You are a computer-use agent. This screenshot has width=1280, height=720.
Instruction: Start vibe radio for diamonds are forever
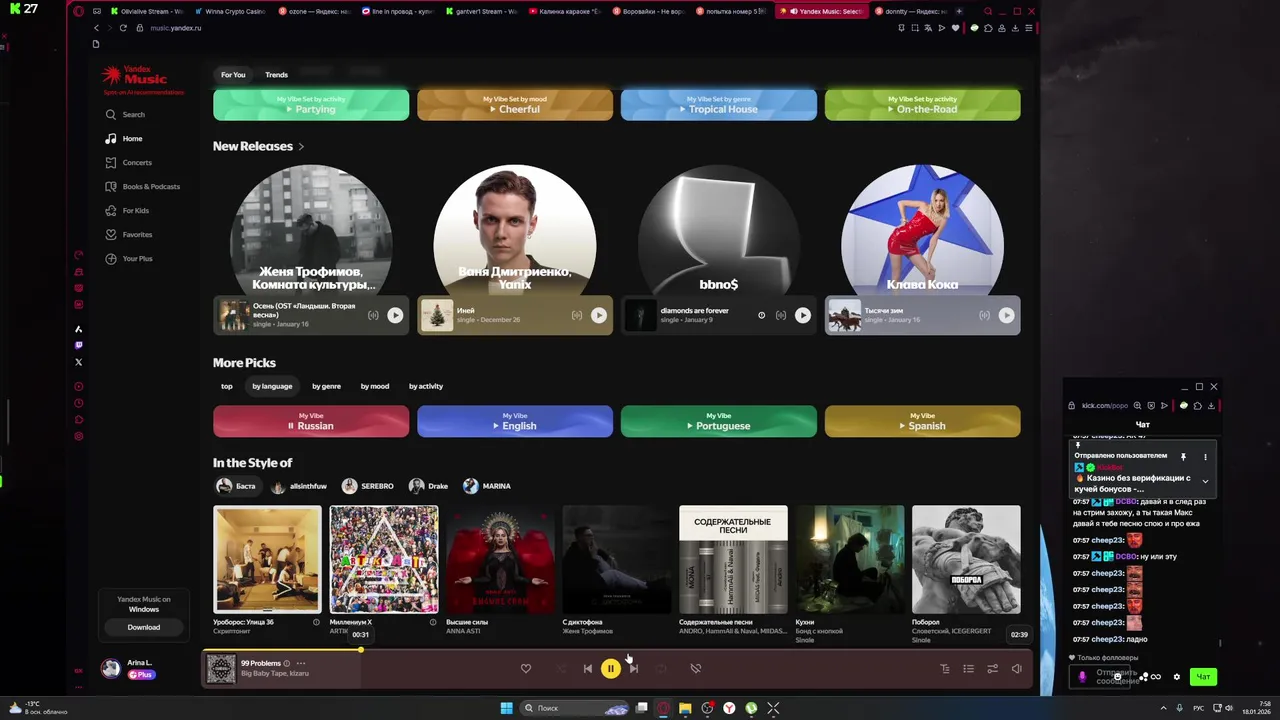[x=781, y=315]
